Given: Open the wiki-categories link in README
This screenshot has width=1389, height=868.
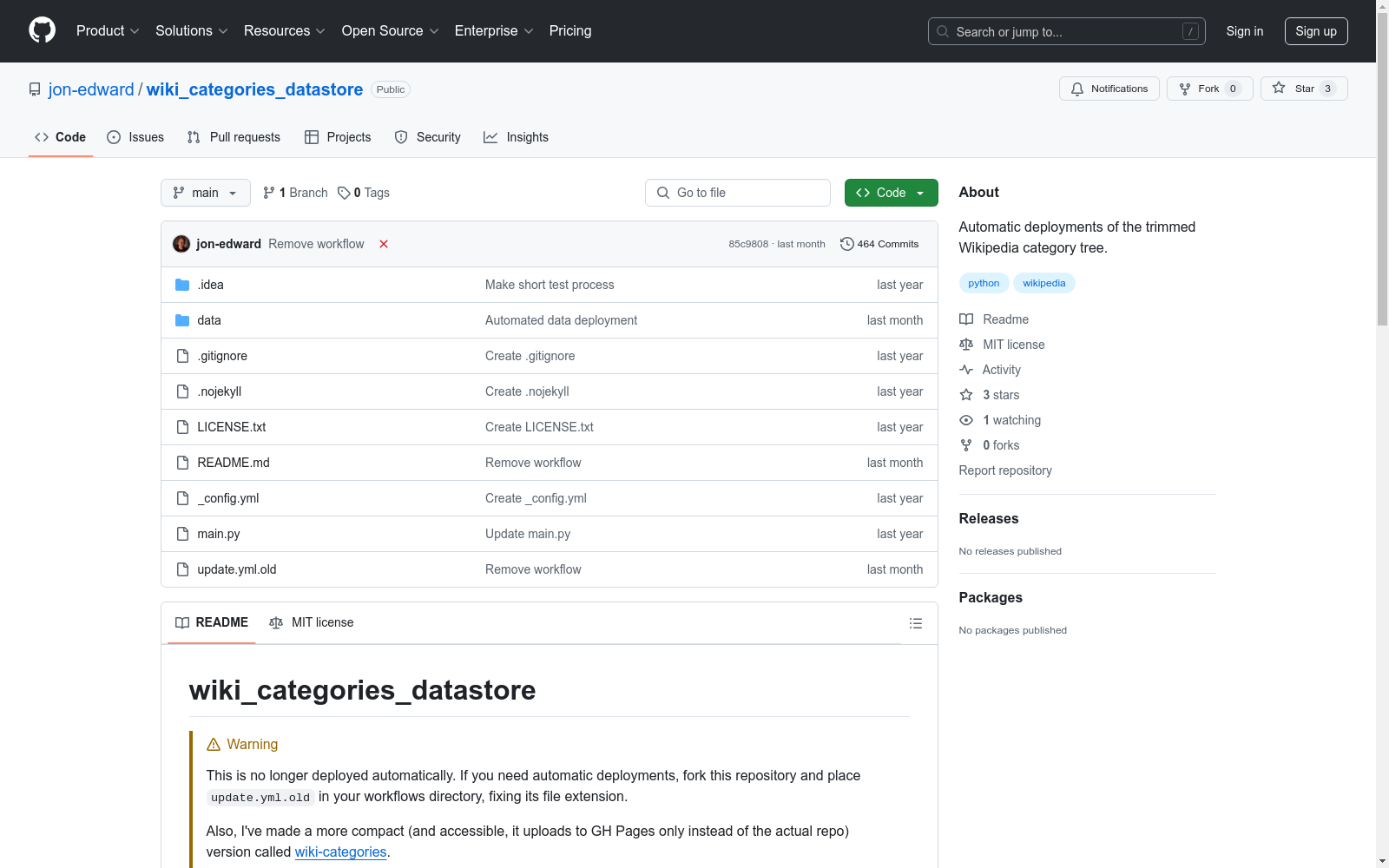Looking at the screenshot, I should (x=340, y=852).
